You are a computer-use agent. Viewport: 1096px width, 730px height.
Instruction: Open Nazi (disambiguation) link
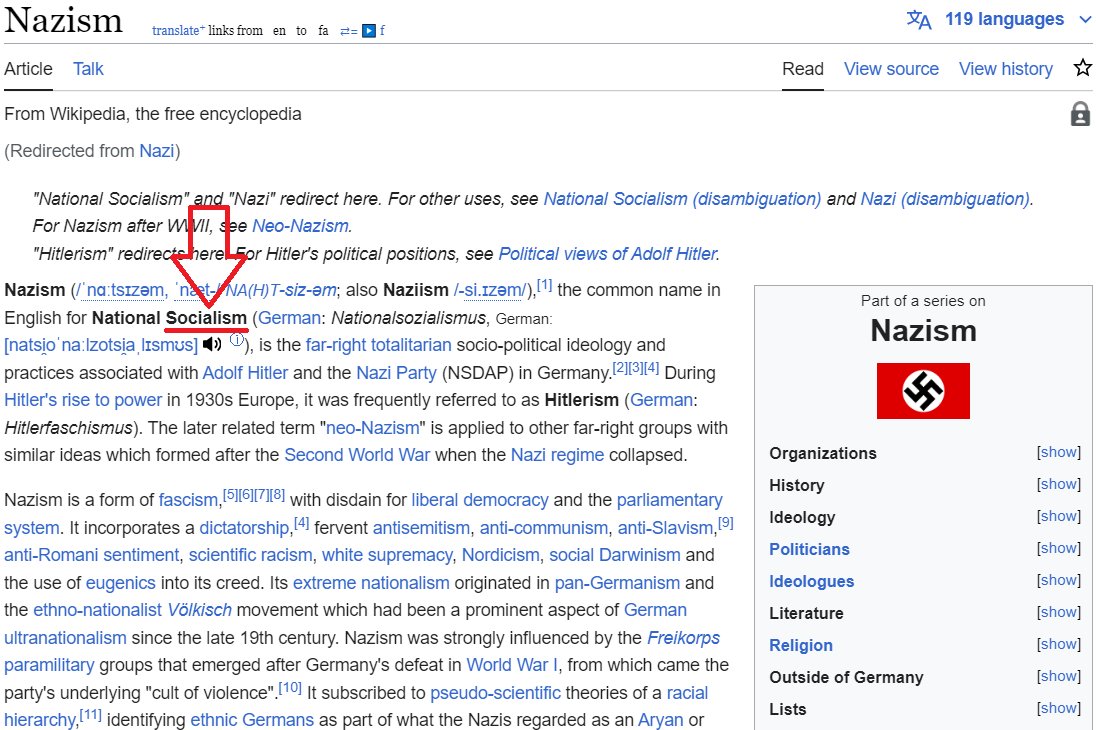pos(945,199)
